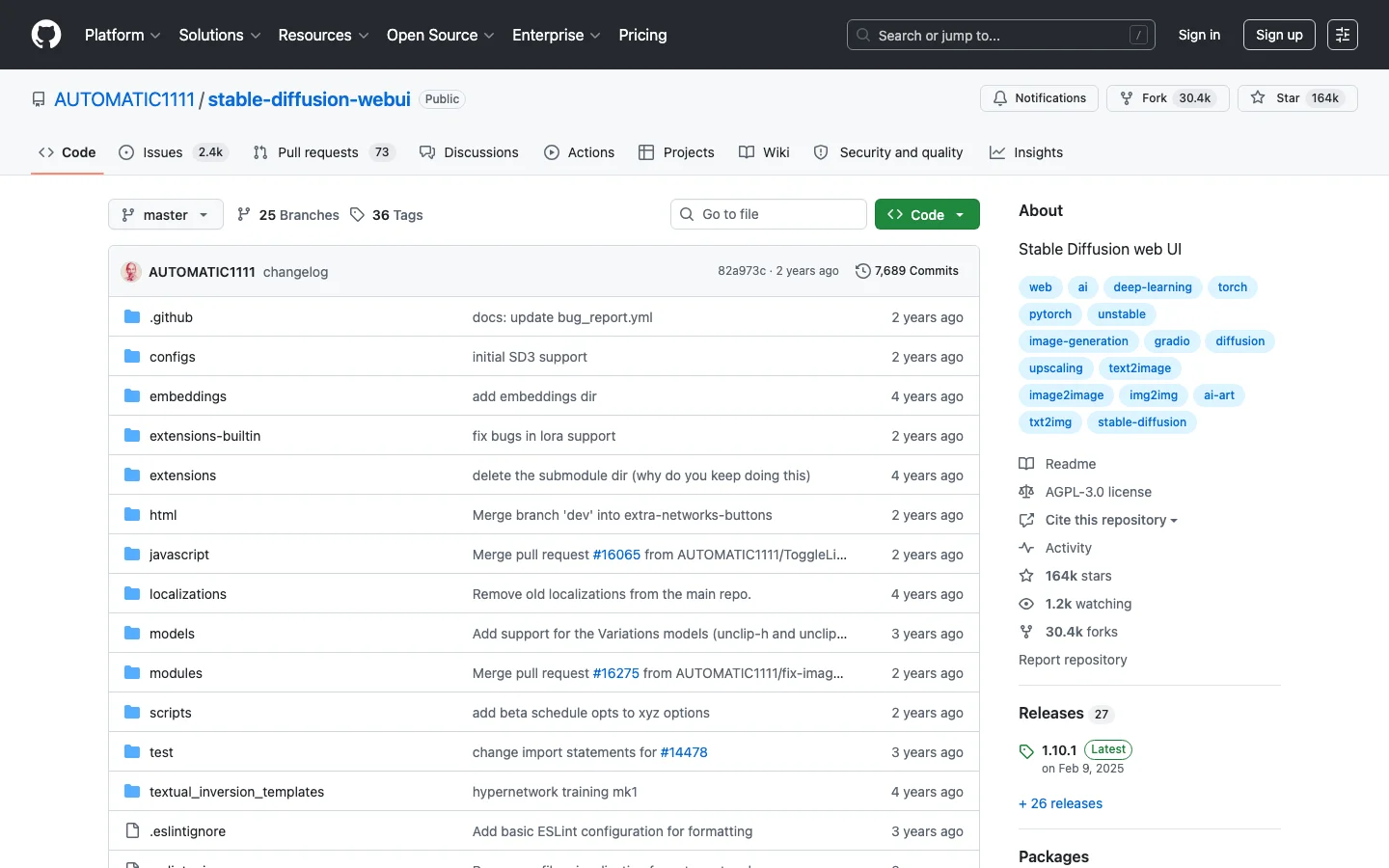Switch to the Issues tab
1389x868 pixels.
pos(173,152)
